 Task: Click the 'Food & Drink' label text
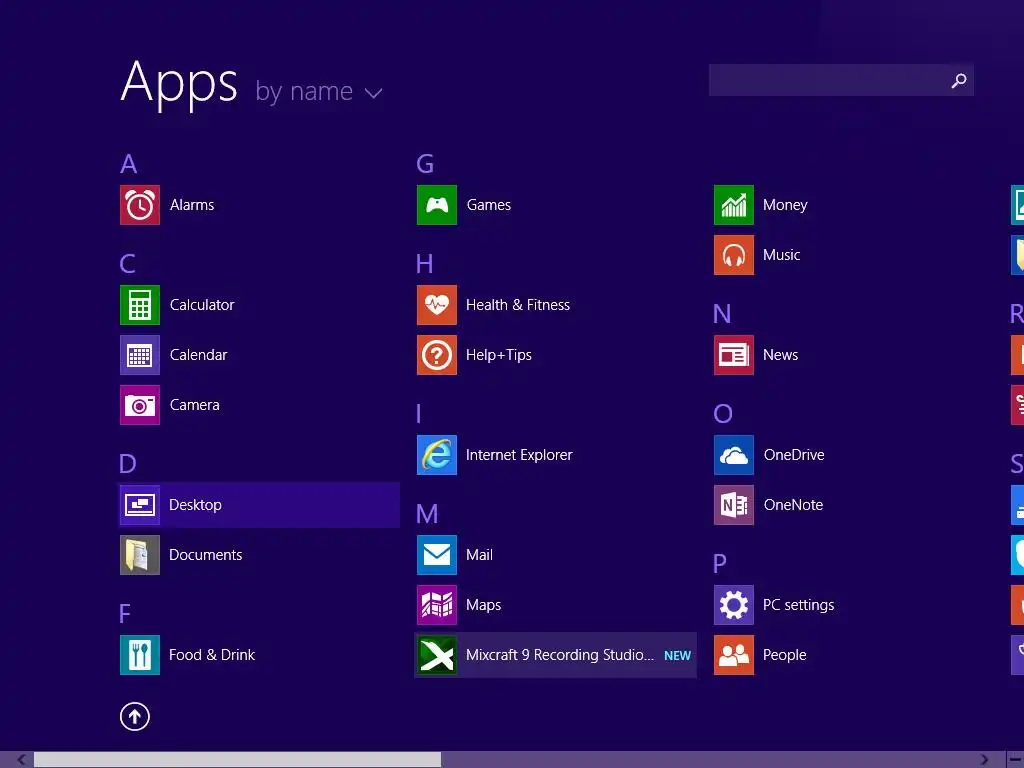coord(212,655)
